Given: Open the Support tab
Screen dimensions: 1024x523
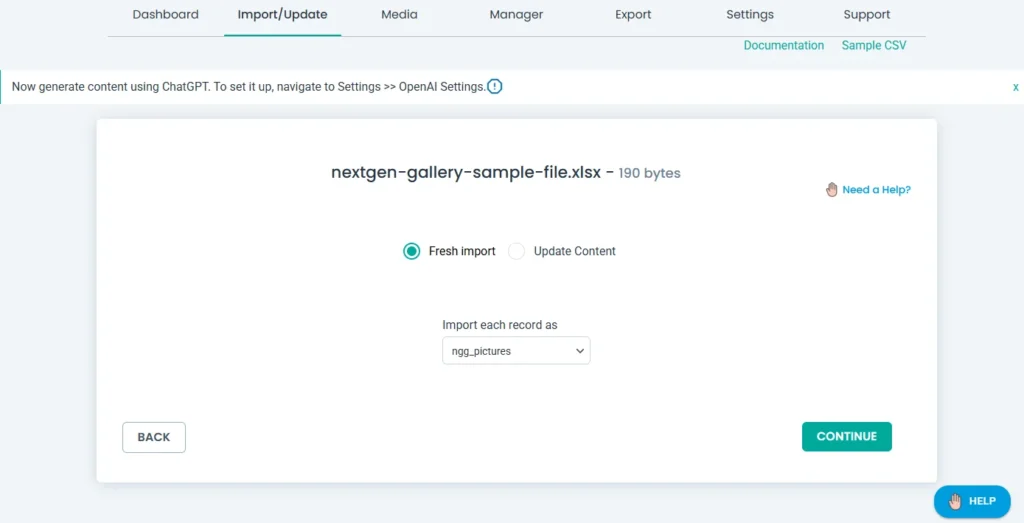Looking at the screenshot, I should (866, 15).
